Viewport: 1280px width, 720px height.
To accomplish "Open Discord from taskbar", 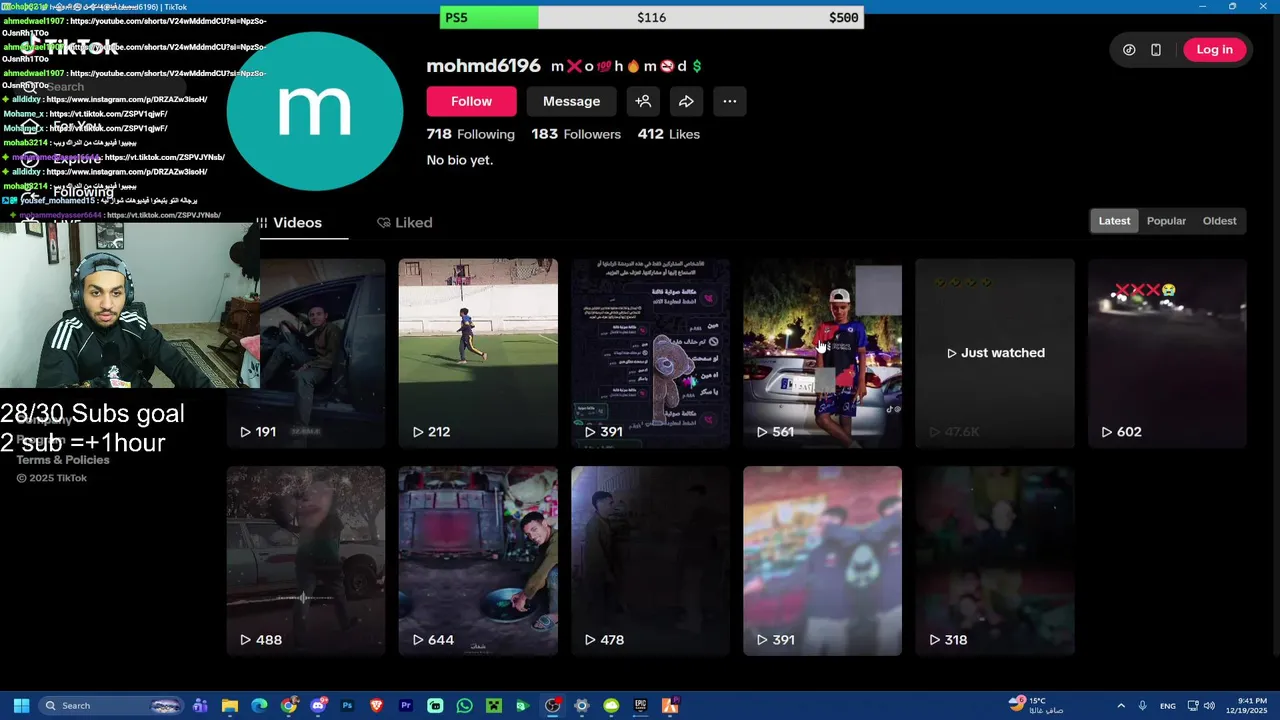I will [x=318, y=706].
